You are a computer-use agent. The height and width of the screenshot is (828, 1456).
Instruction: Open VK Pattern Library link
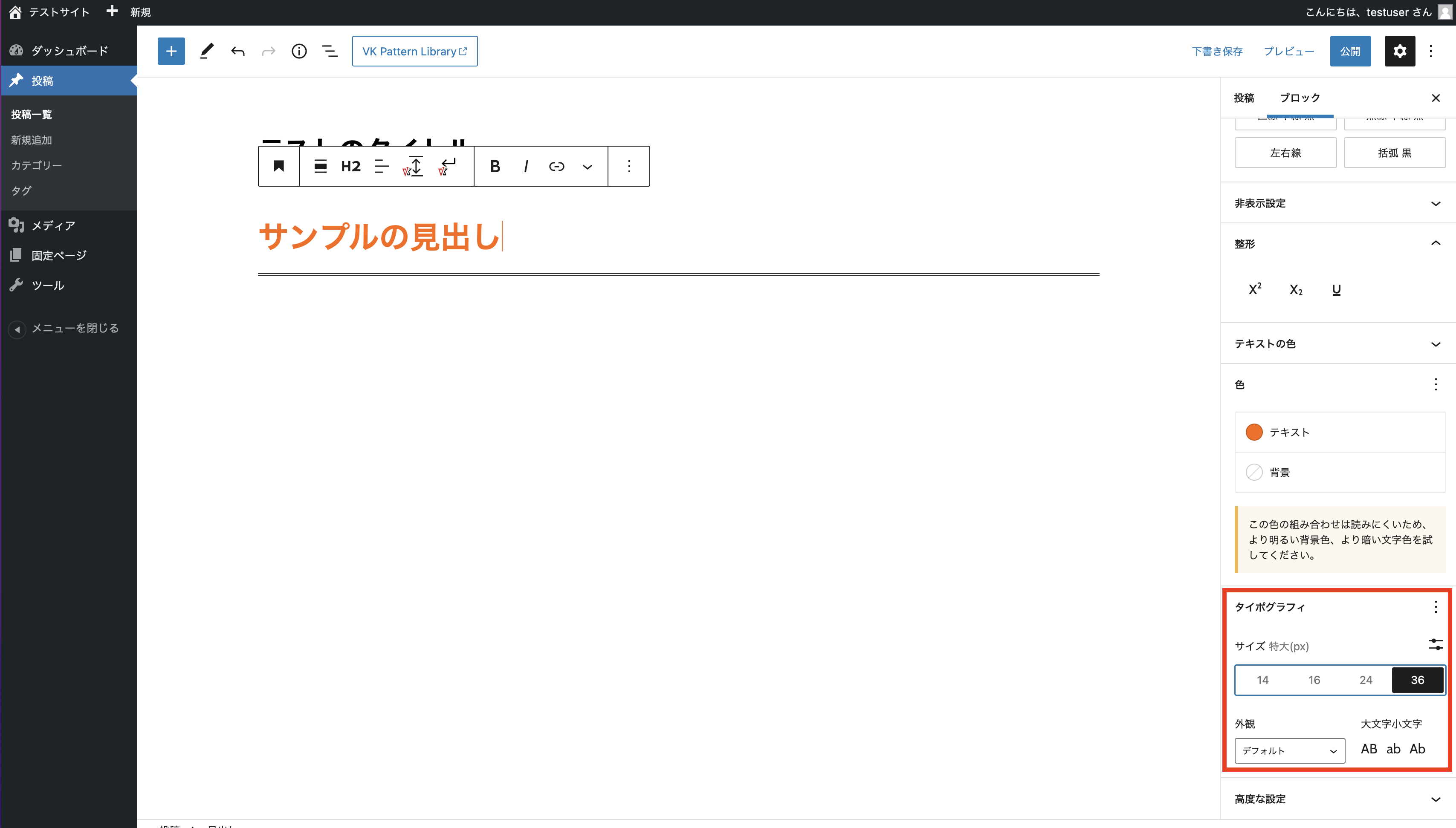coord(414,51)
